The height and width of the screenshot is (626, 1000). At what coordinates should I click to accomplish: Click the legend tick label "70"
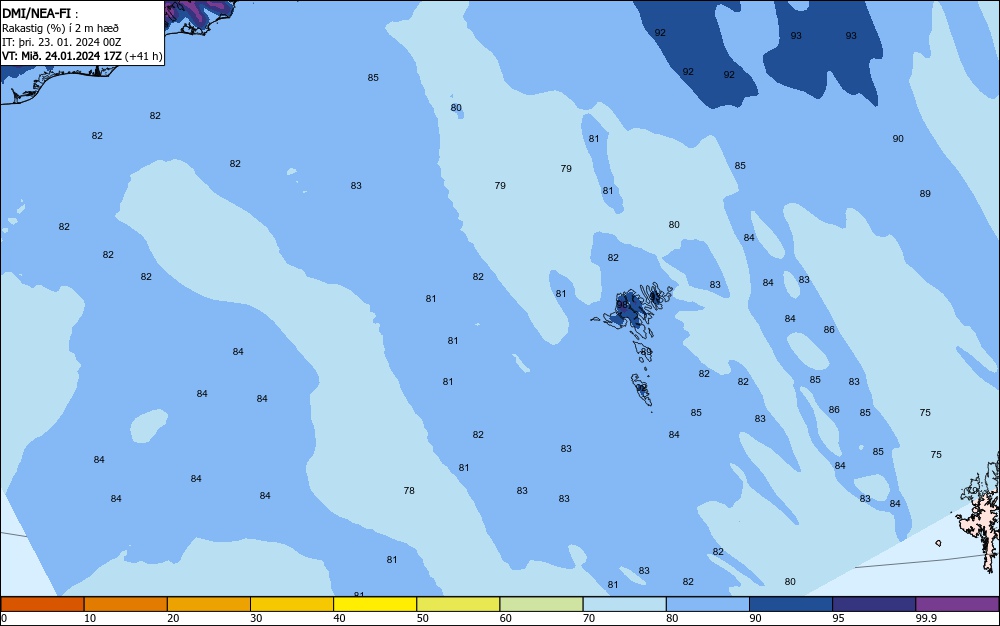click(589, 618)
